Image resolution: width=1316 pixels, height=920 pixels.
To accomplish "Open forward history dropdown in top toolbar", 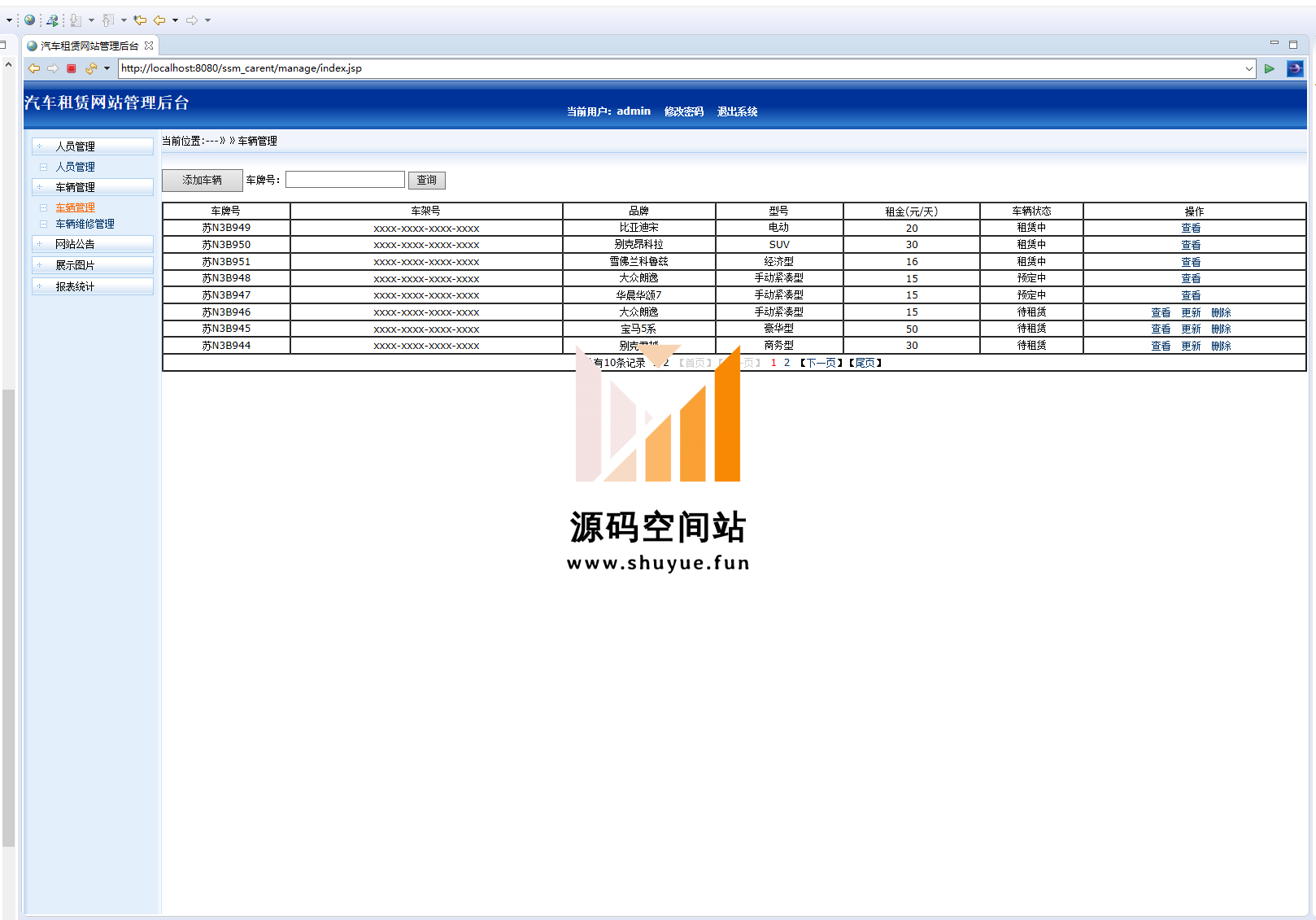I will (207, 20).
